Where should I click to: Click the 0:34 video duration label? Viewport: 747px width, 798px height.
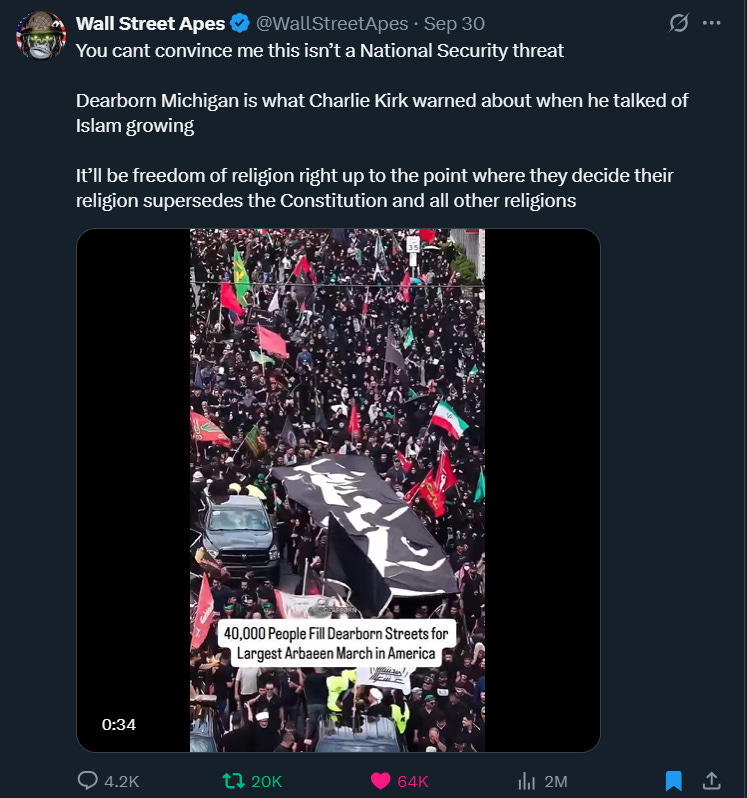tap(119, 724)
